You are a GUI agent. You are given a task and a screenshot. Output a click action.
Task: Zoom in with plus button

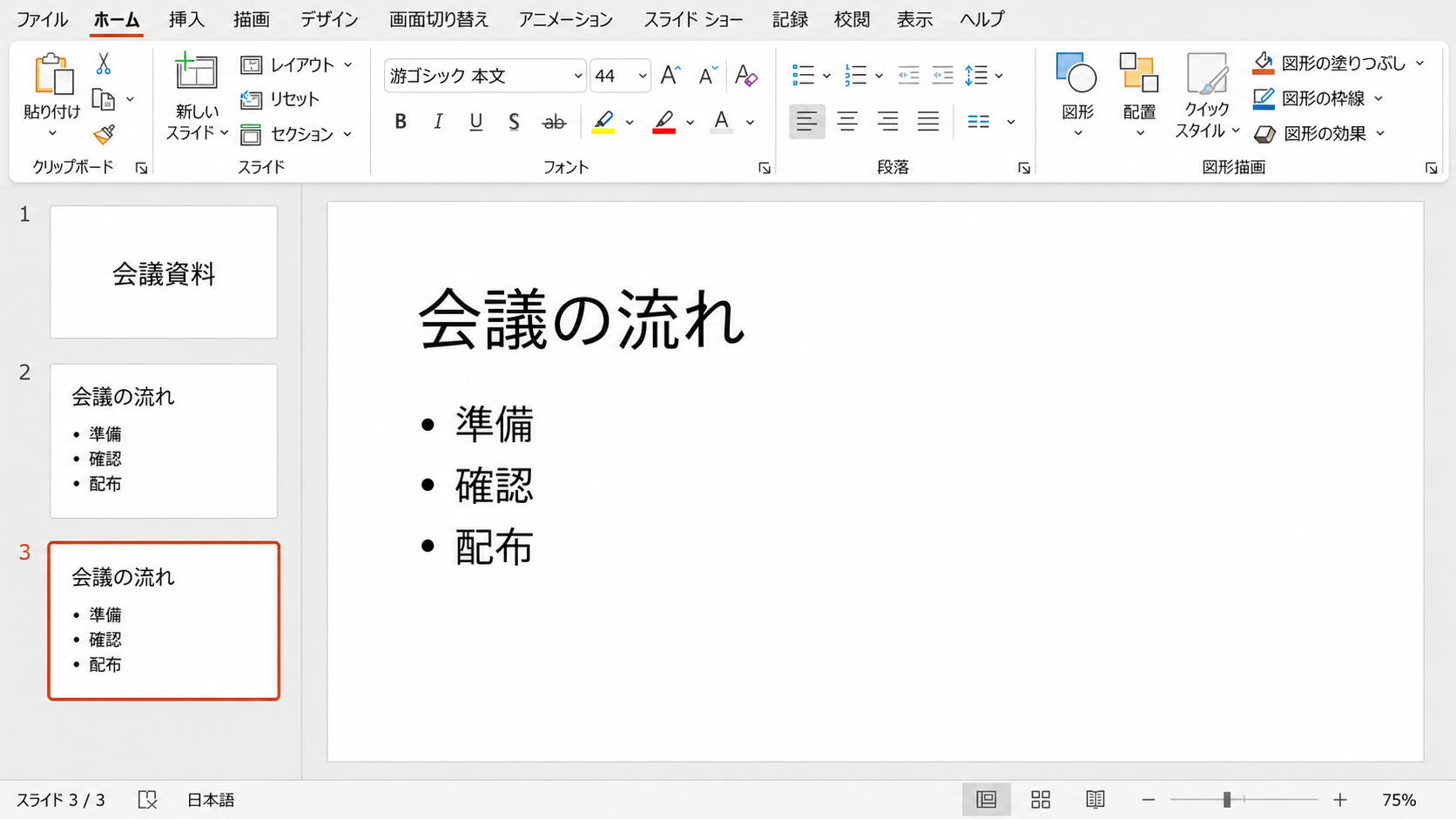point(1340,800)
